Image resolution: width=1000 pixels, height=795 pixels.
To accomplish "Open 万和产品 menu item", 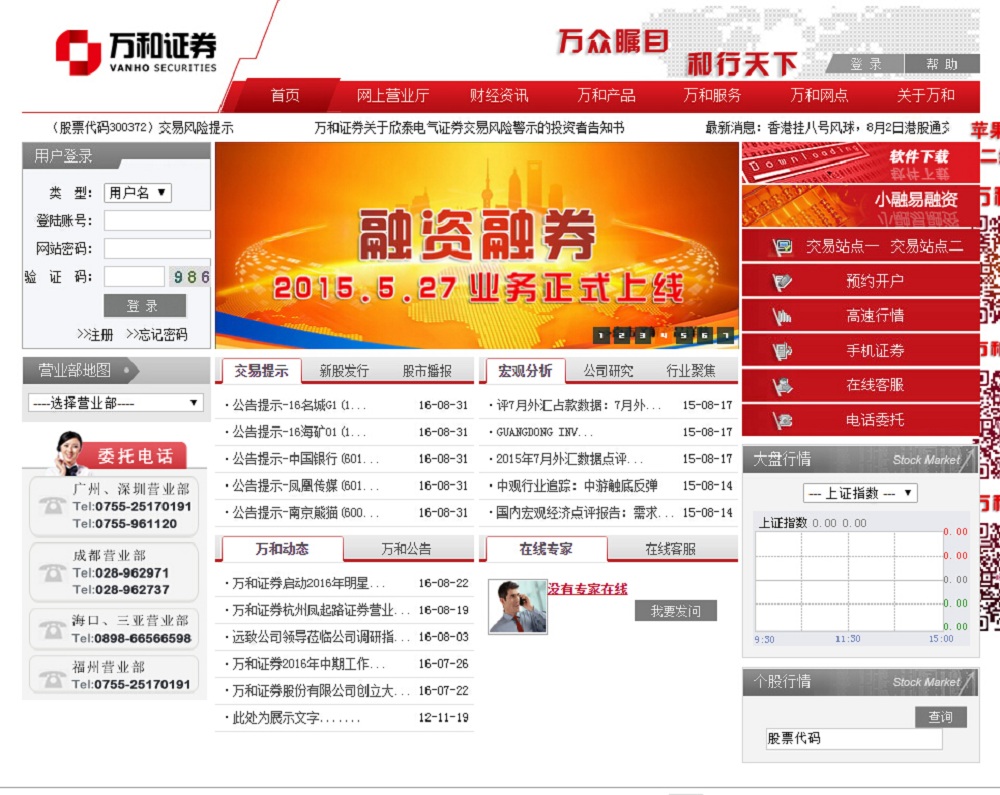I will (x=606, y=96).
